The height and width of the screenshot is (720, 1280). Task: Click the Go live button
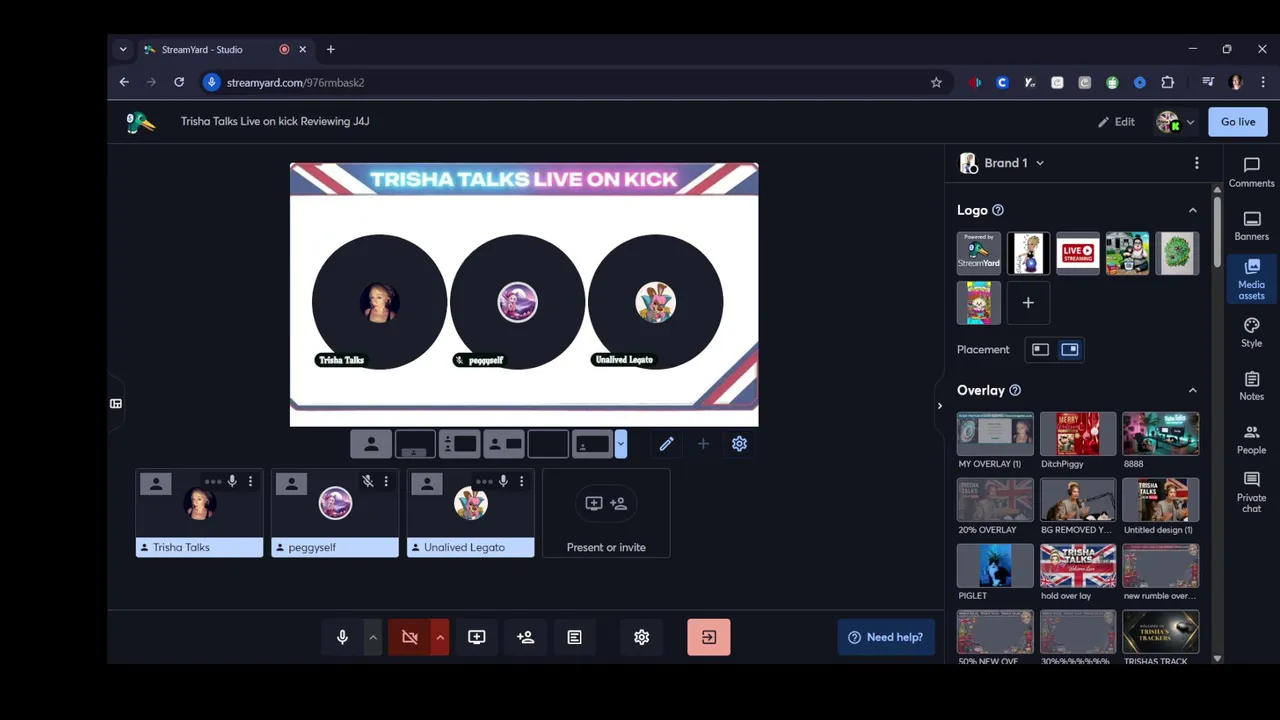pyautogui.click(x=1238, y=122)
